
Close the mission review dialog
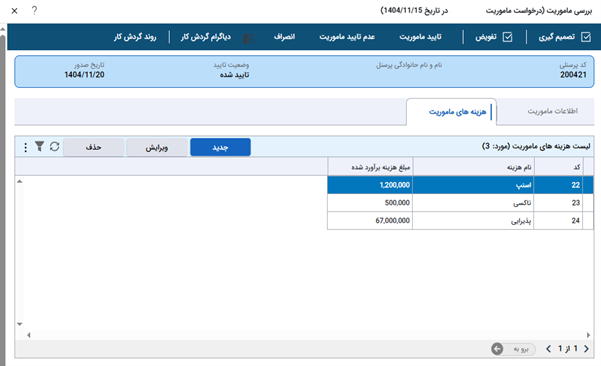pos(15,11)
